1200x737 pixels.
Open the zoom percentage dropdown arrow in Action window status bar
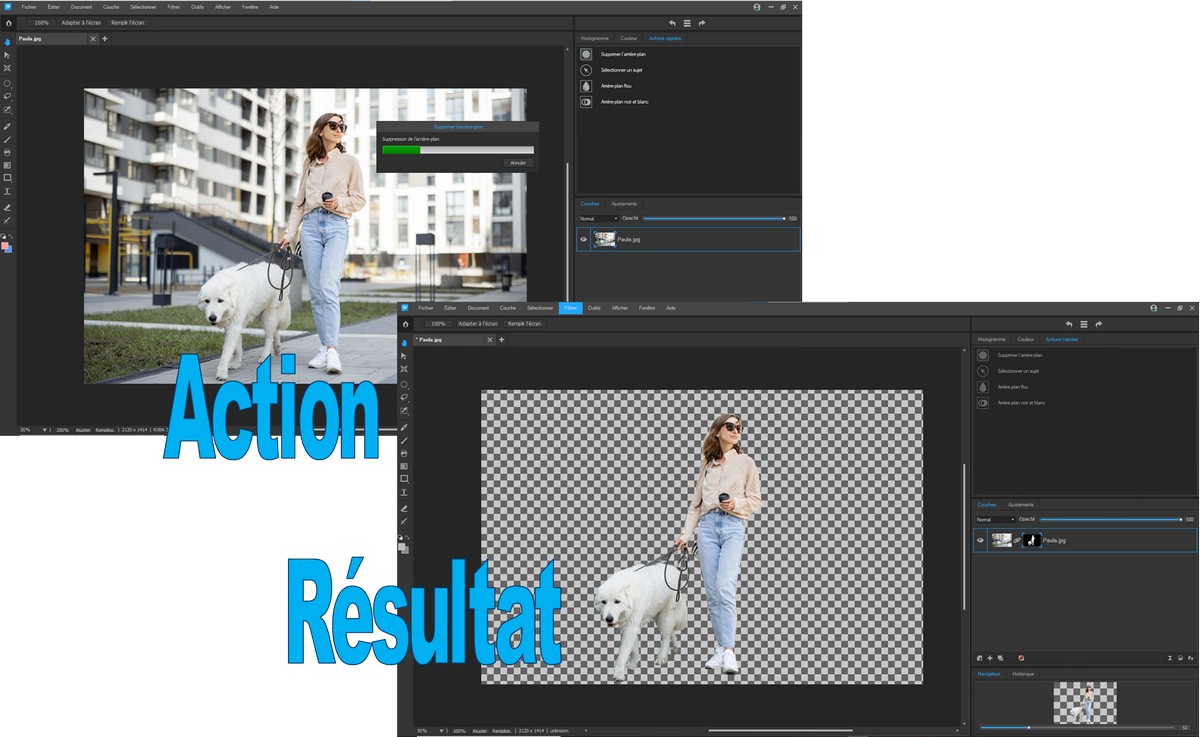point(45,430)
